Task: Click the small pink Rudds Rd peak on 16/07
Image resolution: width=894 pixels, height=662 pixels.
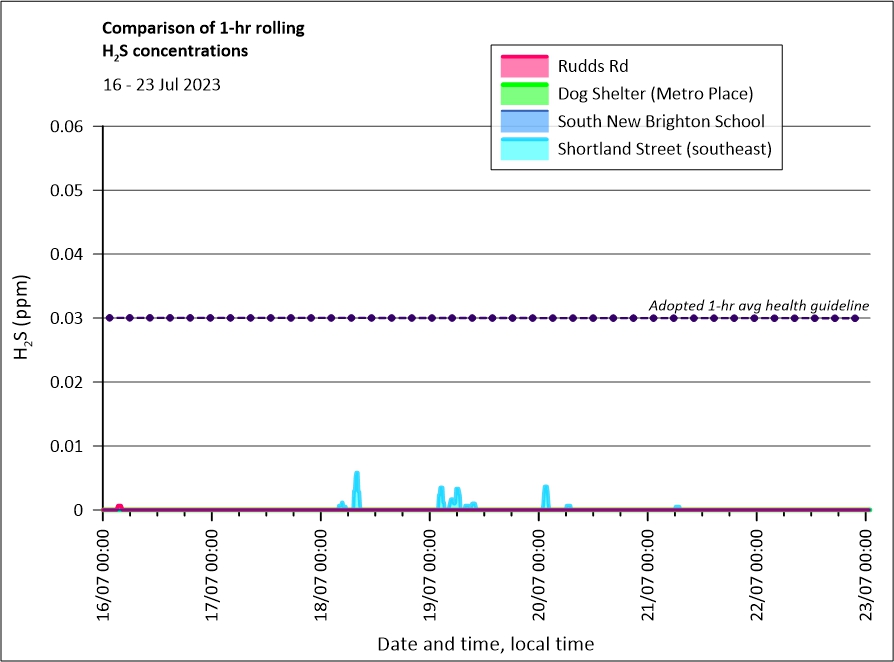Action: (119, 506)
